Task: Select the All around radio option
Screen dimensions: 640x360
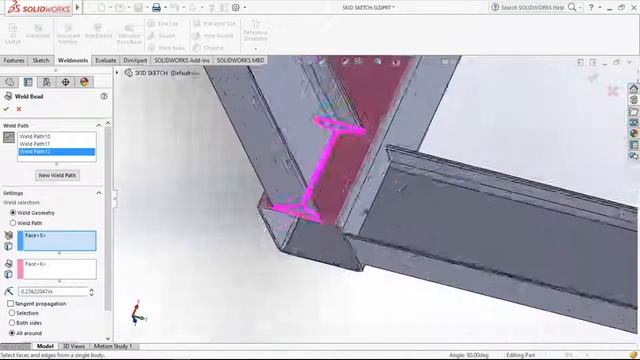Action: (x=12, y=333)
